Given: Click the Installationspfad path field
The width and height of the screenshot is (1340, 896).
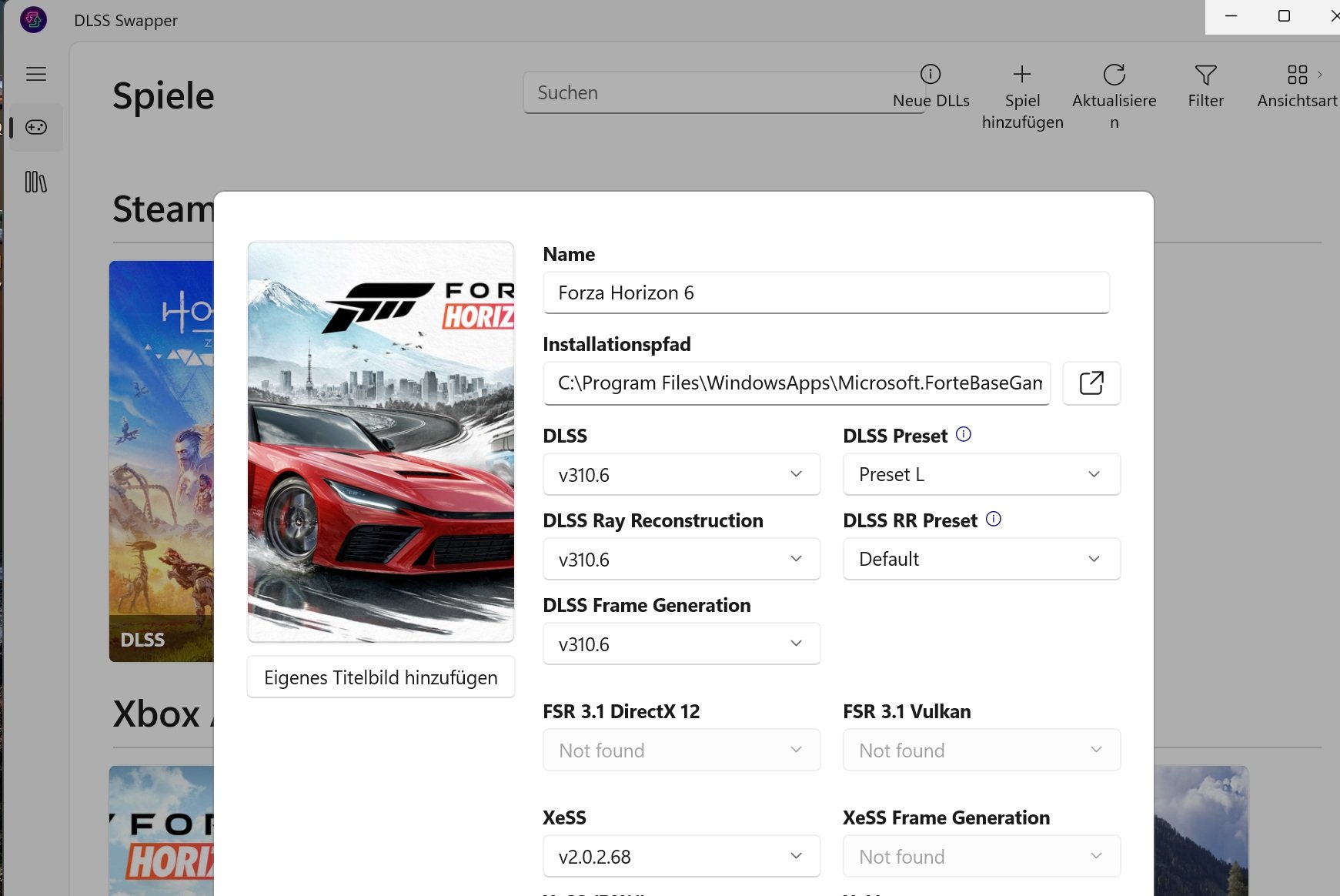Looking at the screenshot, I should 797,383.
